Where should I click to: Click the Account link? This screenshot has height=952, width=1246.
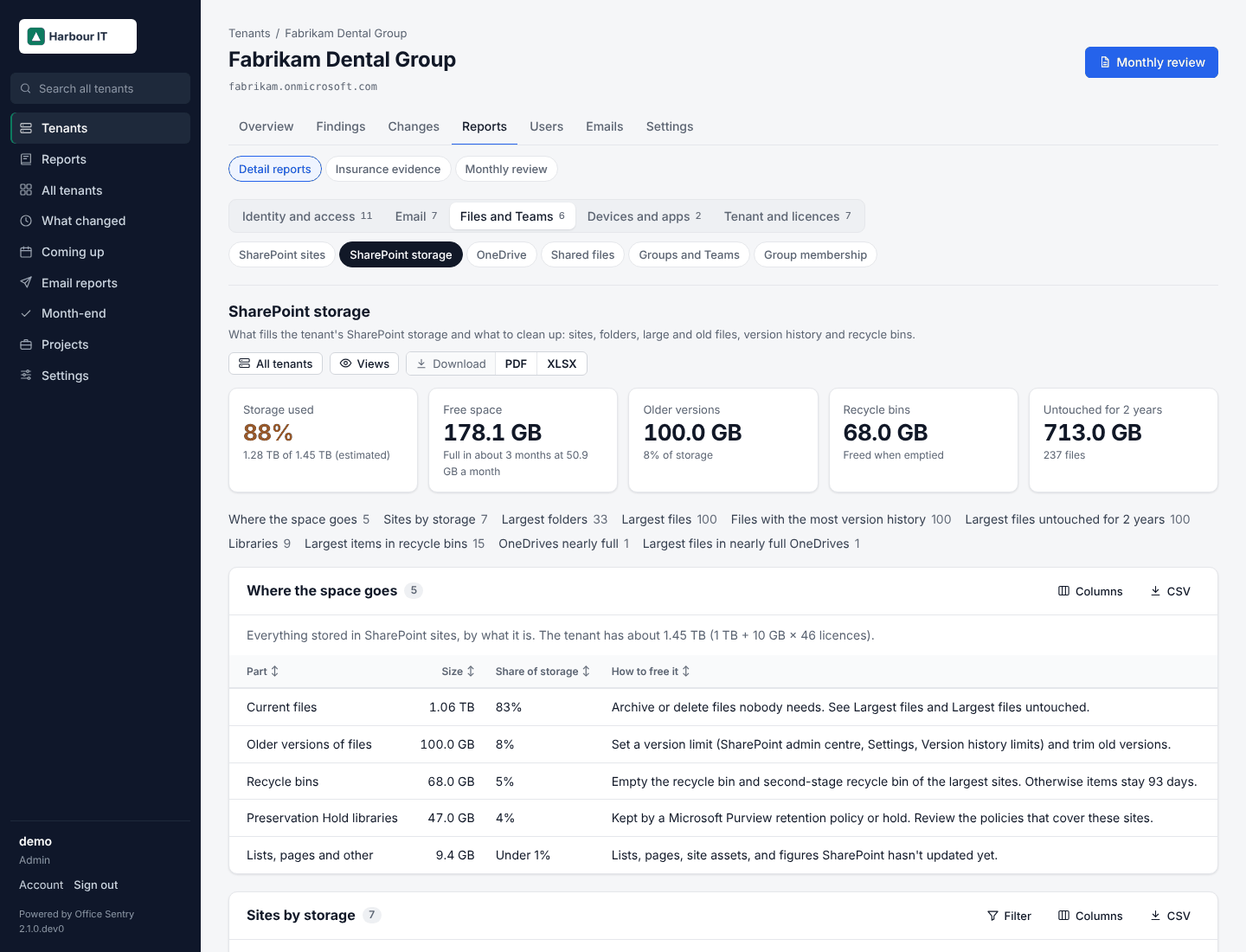point(42,884)
